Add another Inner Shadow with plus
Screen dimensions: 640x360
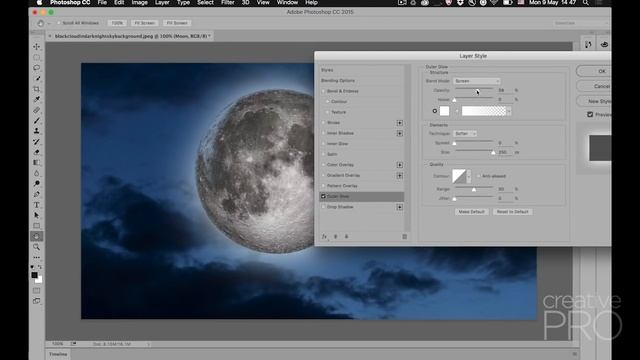pyautogui.click(x=400, y=133)
